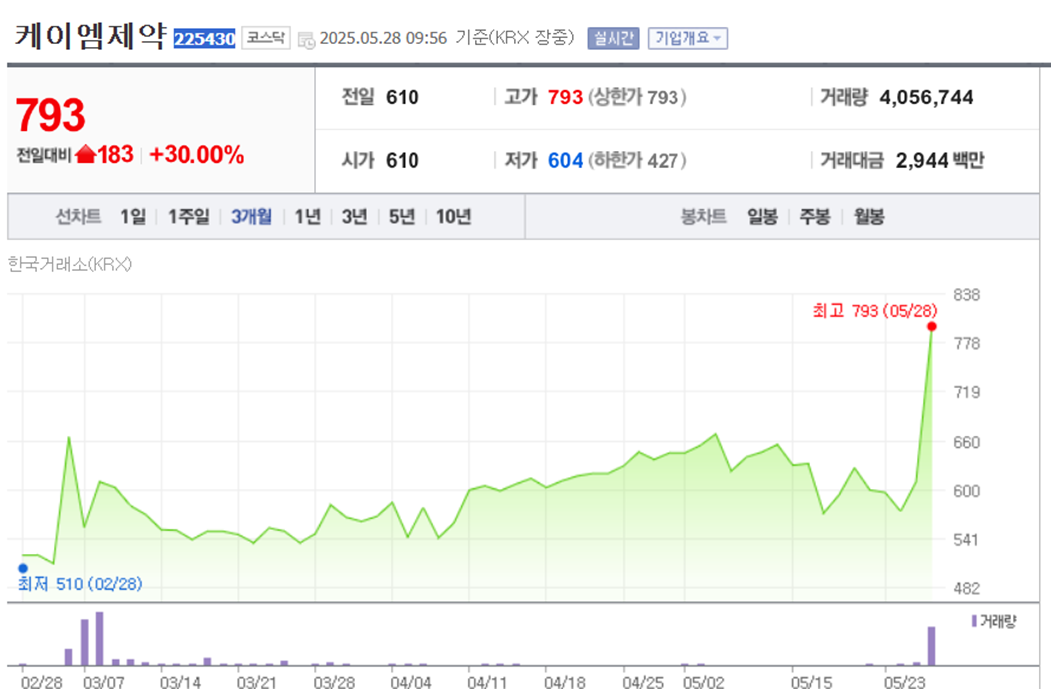Viewport: 1051px width, 689px height.
Task: Click the tallest volume bar near 03/07
Action: (x=100, y=638)
